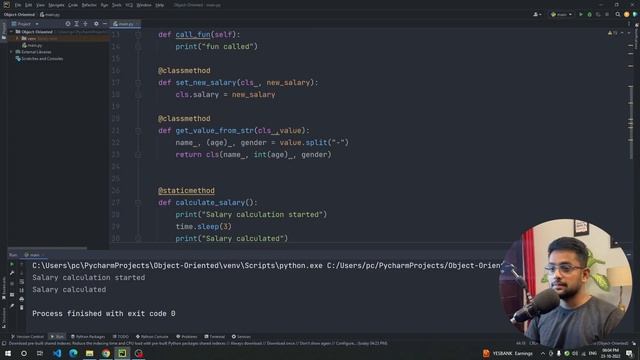Open Project panel settings gear
This screenshot has height=360, width=640.
pos(96,24)
